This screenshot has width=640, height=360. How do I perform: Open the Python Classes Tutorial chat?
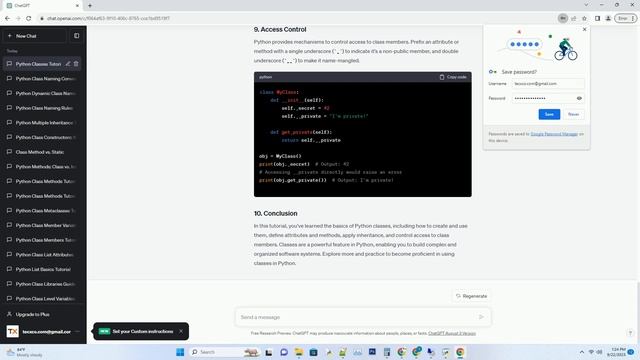point(38,64)
